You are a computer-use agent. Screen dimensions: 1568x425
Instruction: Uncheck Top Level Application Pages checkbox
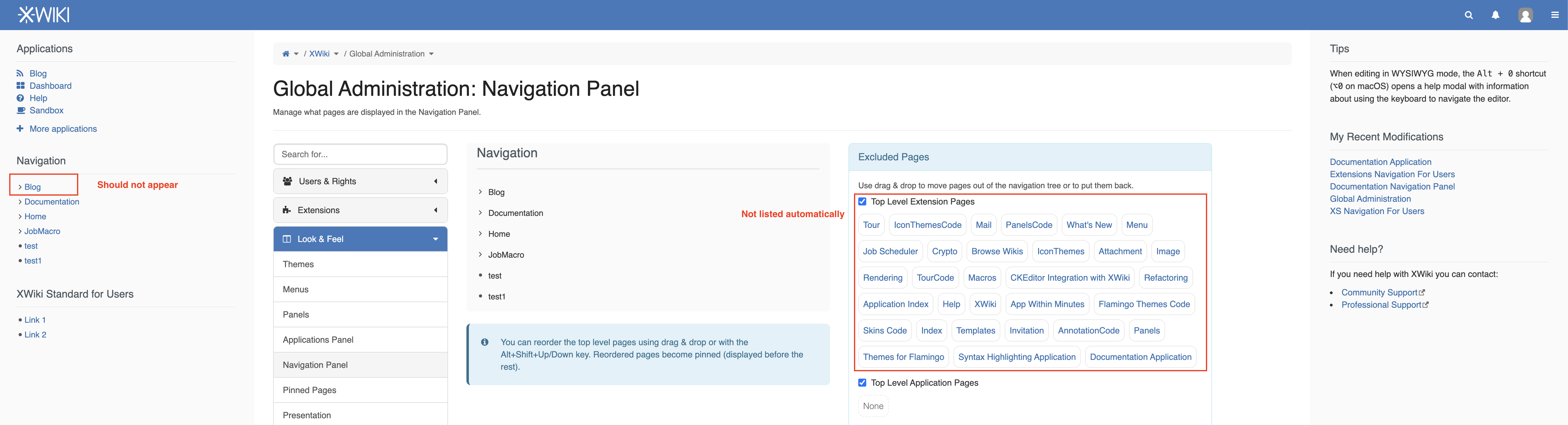(x=862, y=382)
